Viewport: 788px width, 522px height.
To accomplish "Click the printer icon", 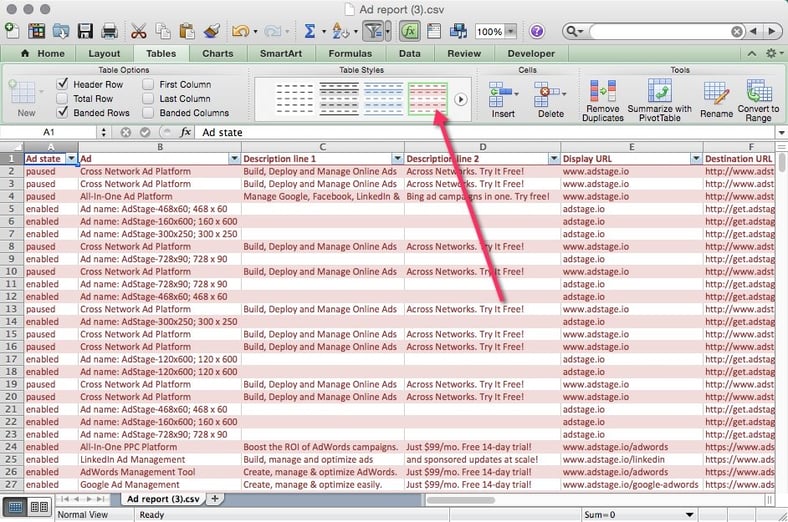I will 109,31.
